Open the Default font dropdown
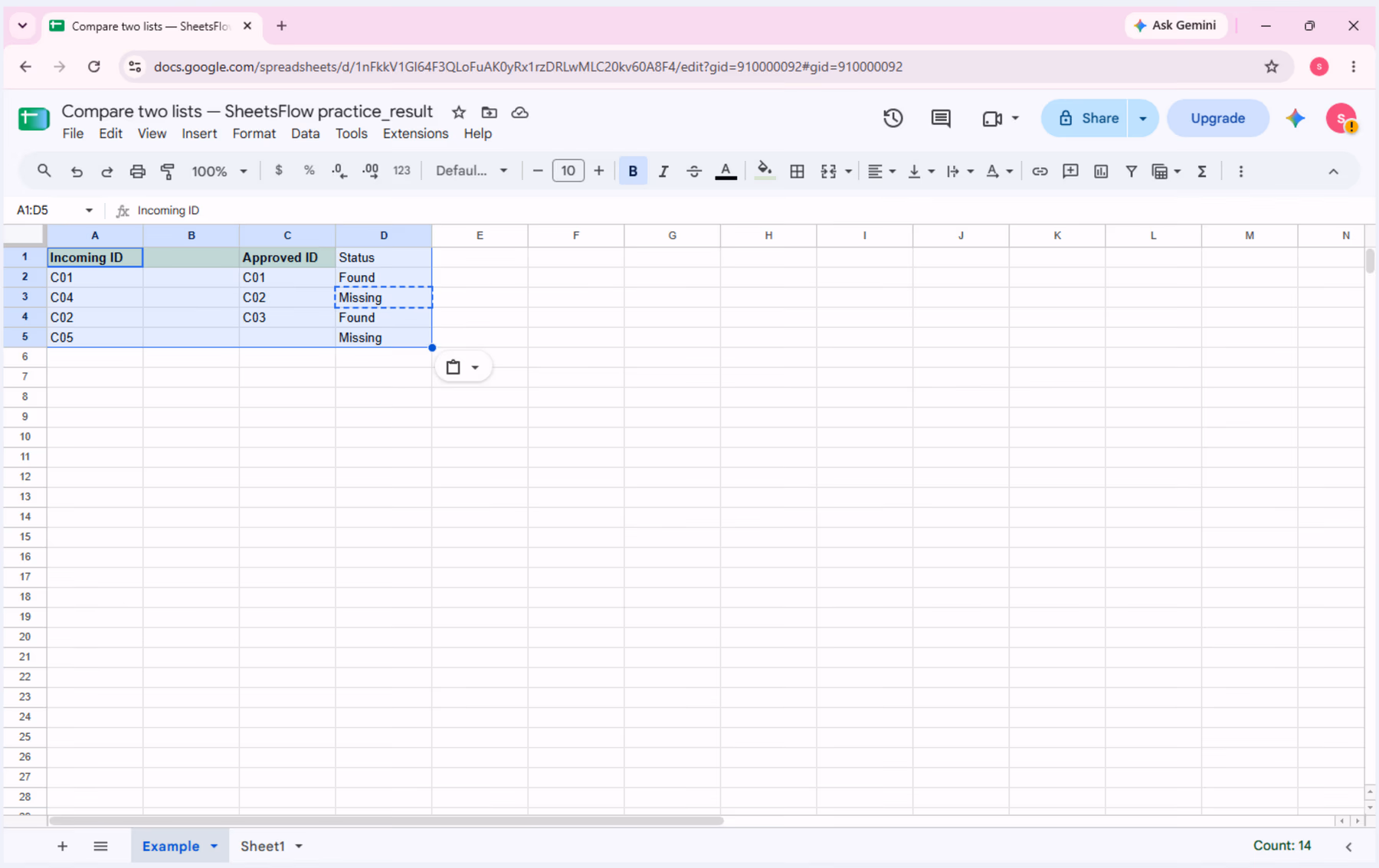The width and height of the screenshot is (1379, 868). click(471, 171)
